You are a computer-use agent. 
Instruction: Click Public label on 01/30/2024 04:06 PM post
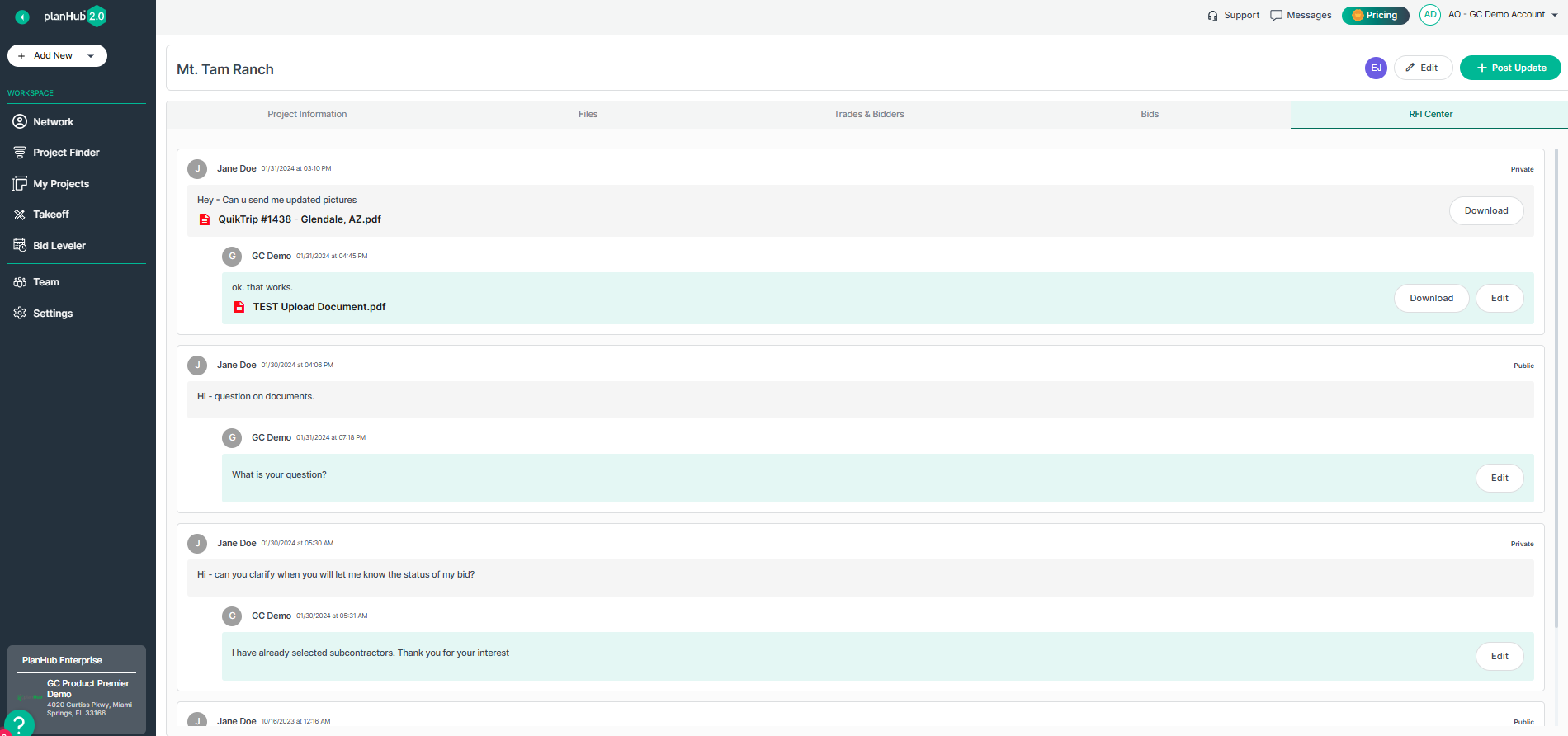click(x=1523, y=366)
